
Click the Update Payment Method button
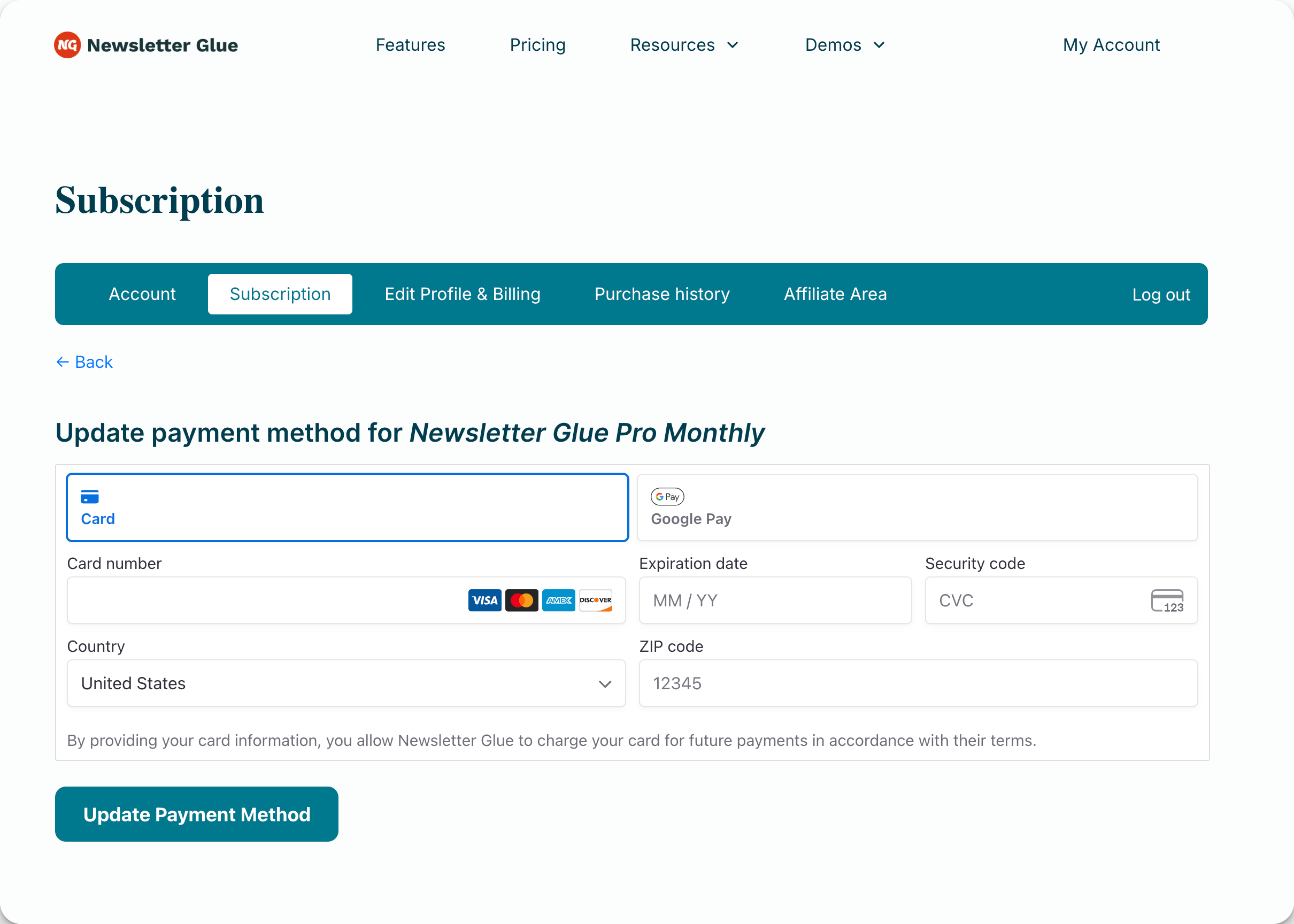coord(197,814)
